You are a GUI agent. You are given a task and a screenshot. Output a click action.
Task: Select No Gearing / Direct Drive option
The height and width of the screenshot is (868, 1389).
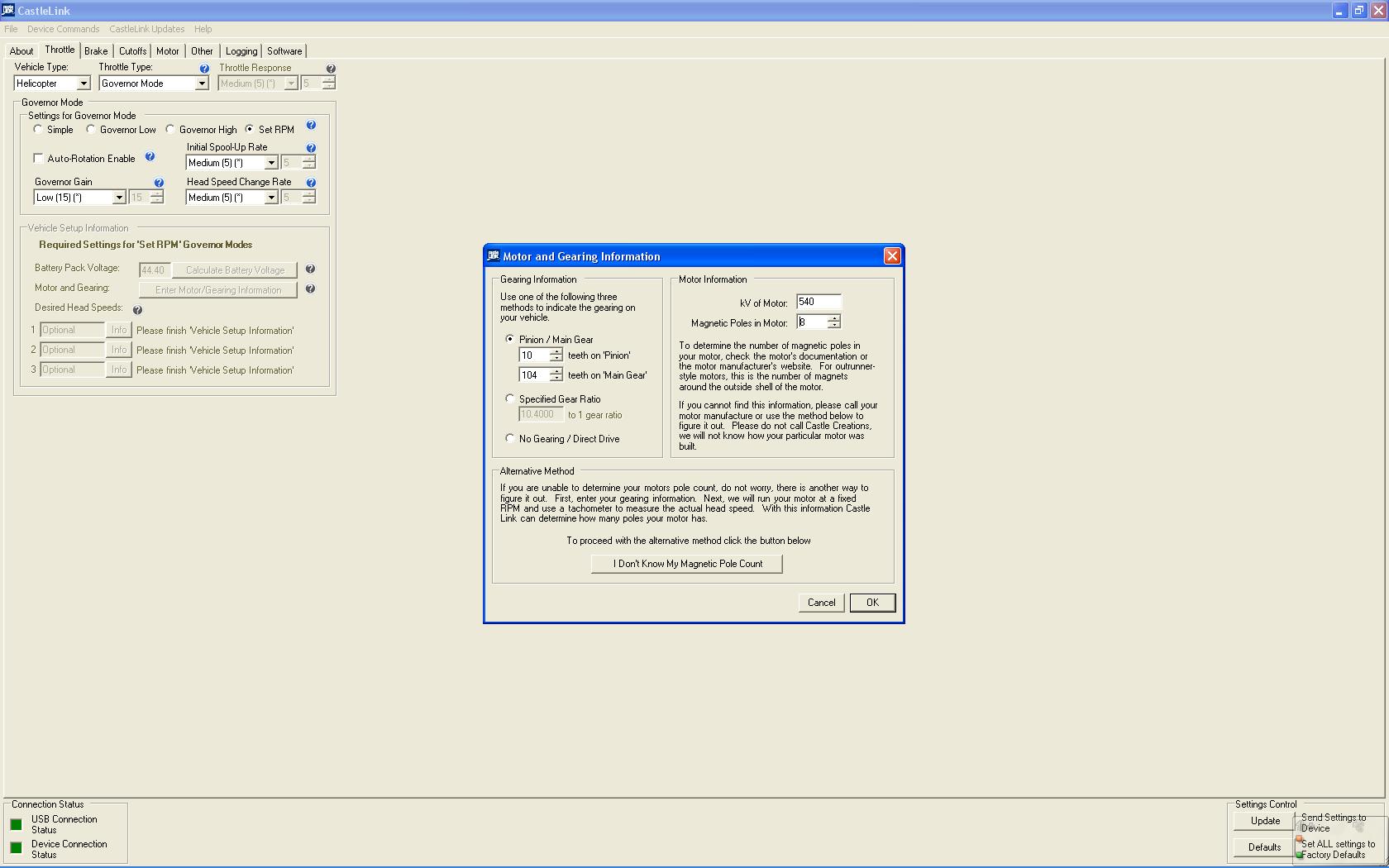tap(510, 438)
